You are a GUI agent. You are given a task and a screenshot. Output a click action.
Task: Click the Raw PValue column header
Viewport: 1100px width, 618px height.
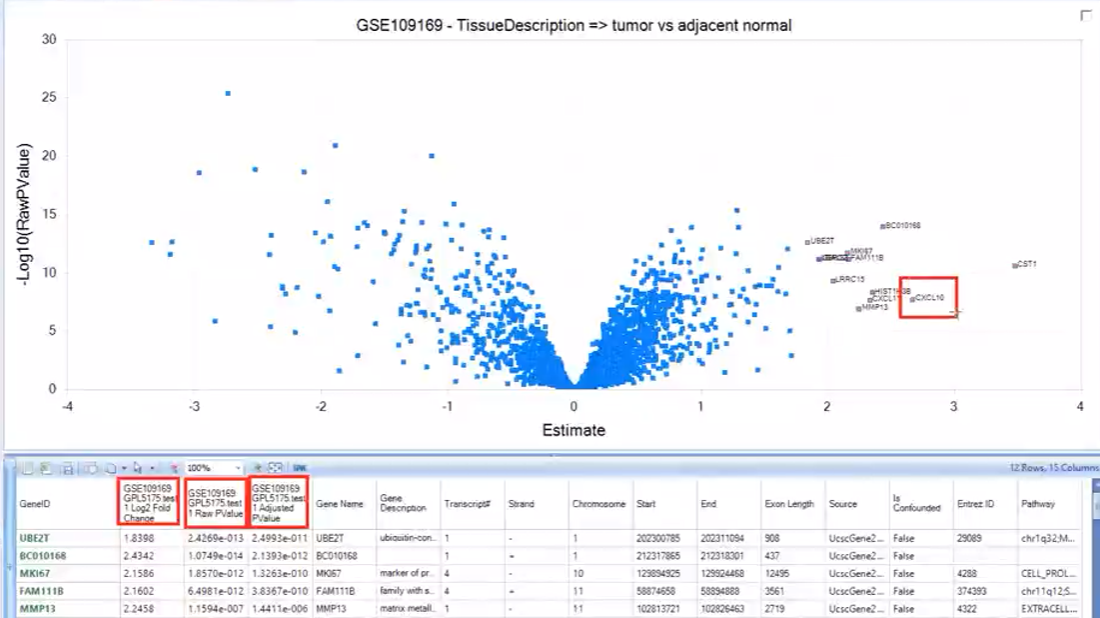point(215,503)
